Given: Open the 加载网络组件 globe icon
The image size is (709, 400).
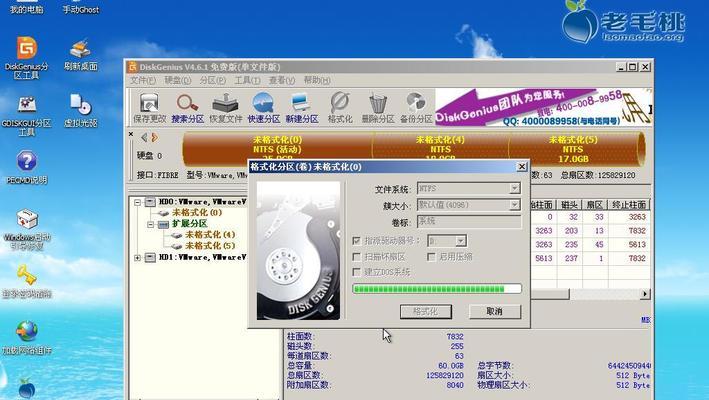Looking at the screenshot, I should [27, 338].
